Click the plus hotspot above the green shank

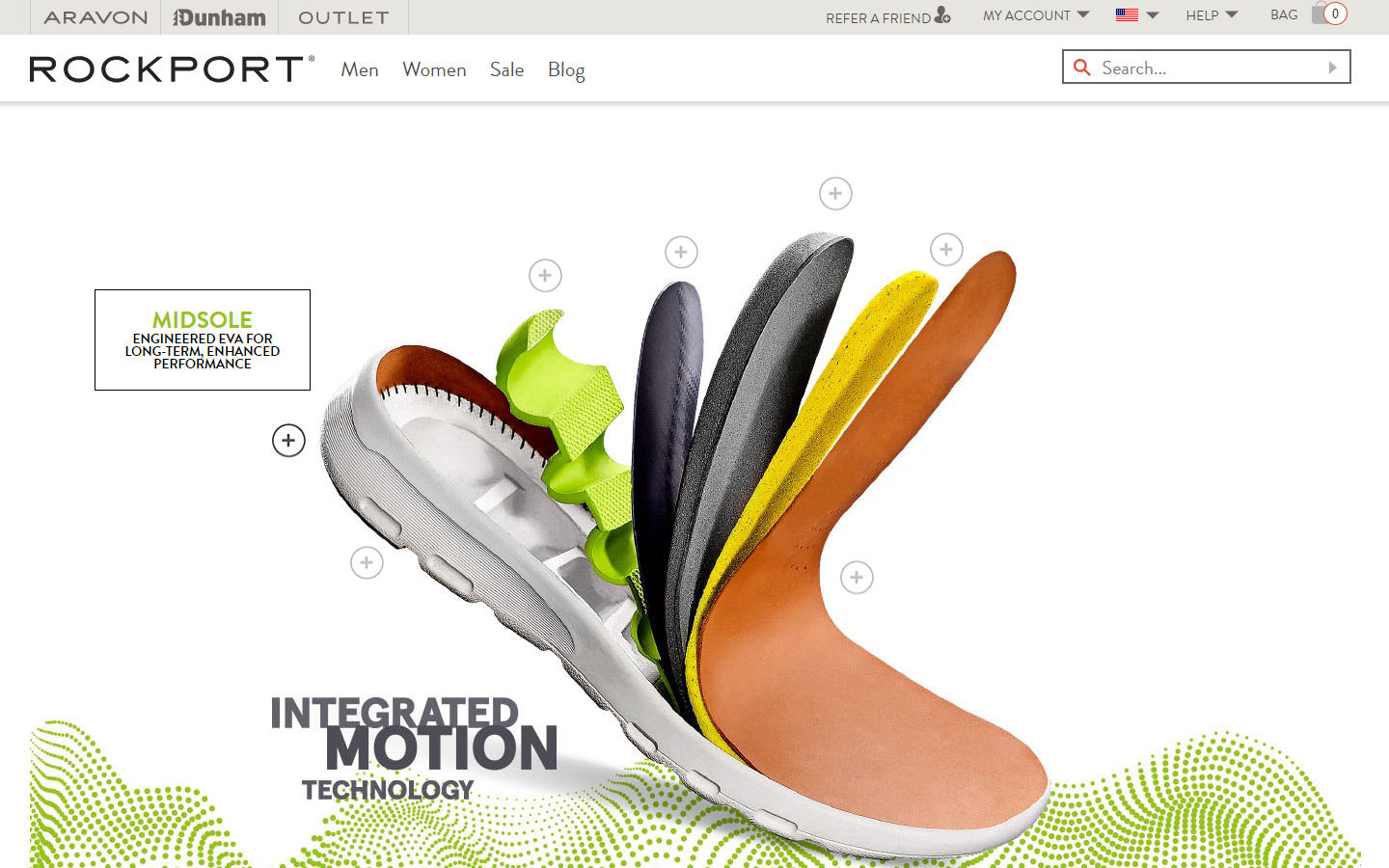click(545, 276)
